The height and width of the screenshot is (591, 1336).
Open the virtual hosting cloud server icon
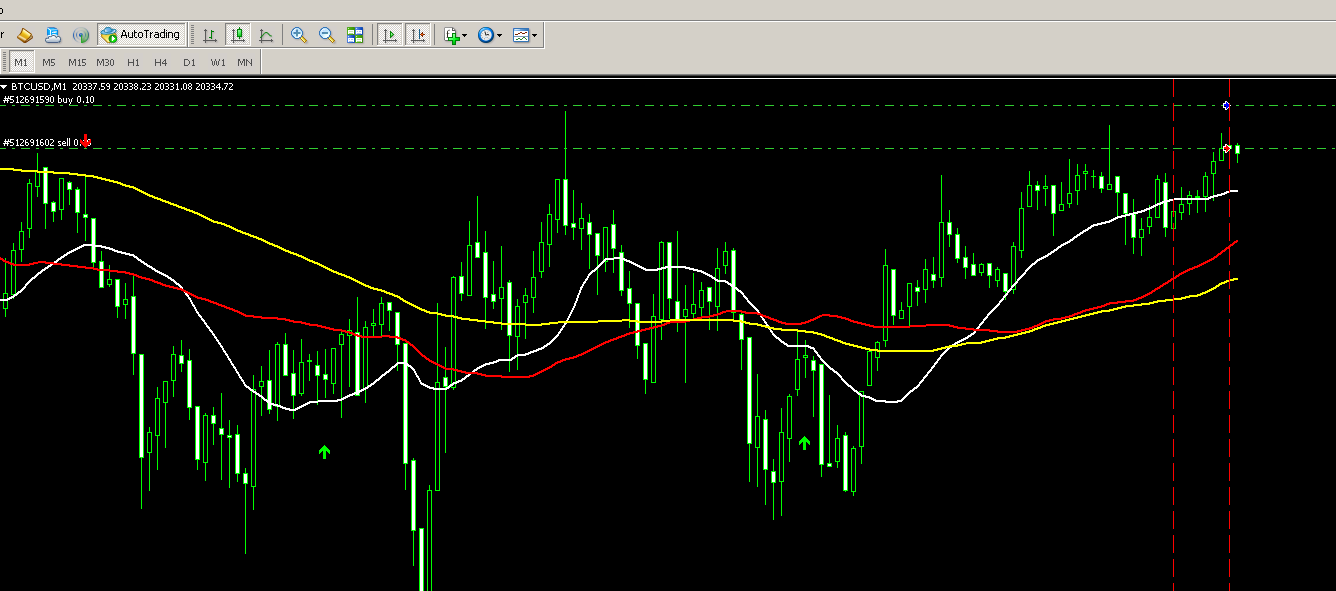[53, 35]
